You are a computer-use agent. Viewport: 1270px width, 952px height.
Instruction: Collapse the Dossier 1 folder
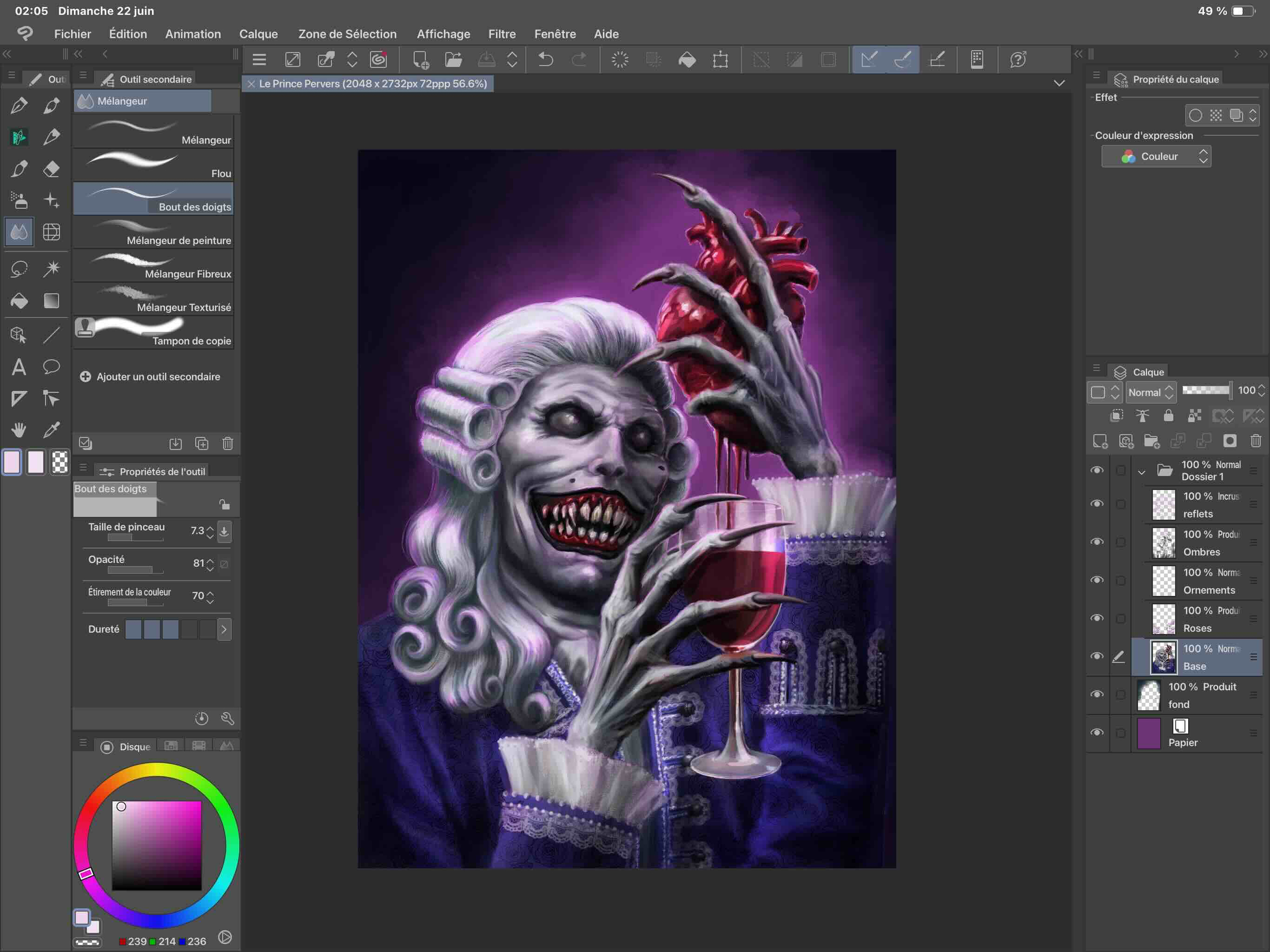1141,472
